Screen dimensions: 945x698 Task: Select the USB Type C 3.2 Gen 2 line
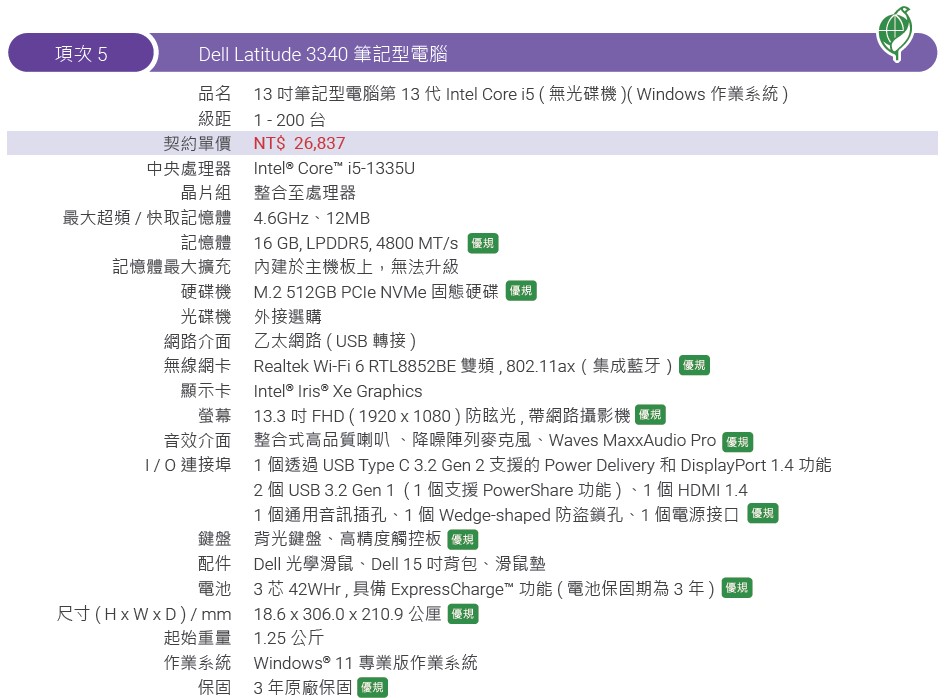tap(542, 465)
